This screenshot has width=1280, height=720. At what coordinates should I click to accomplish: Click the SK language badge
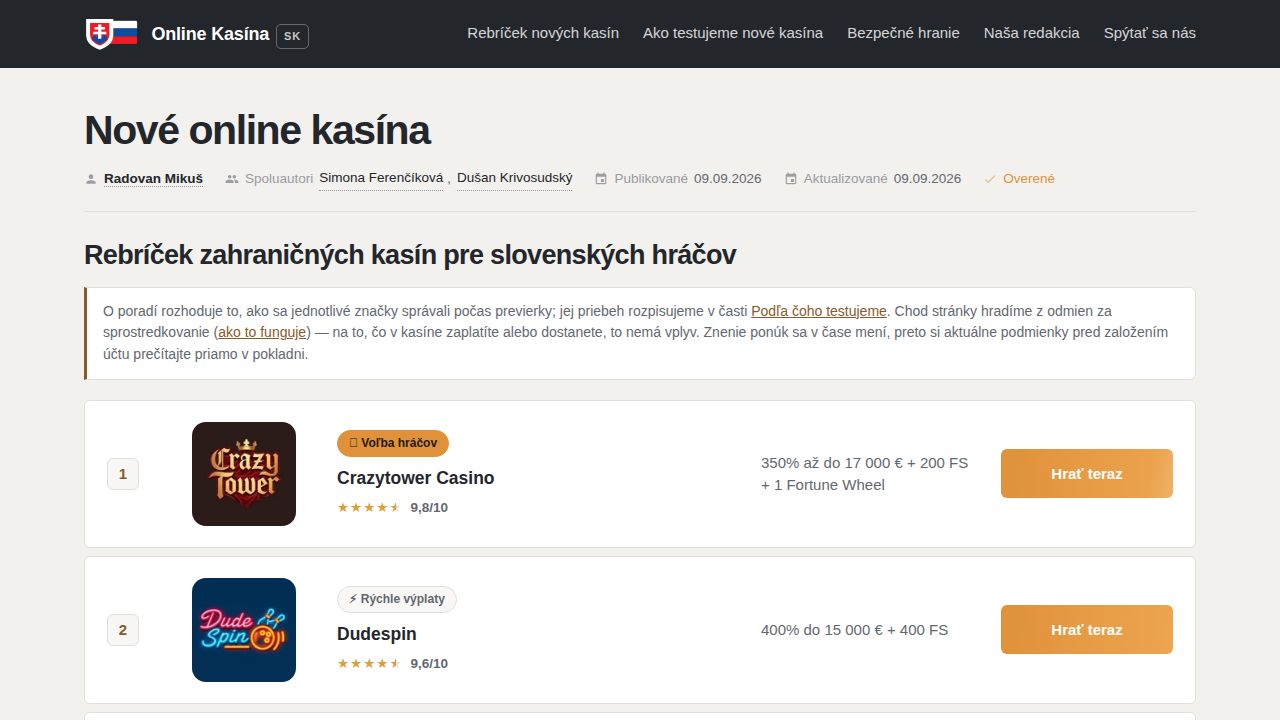click(292, 36)
